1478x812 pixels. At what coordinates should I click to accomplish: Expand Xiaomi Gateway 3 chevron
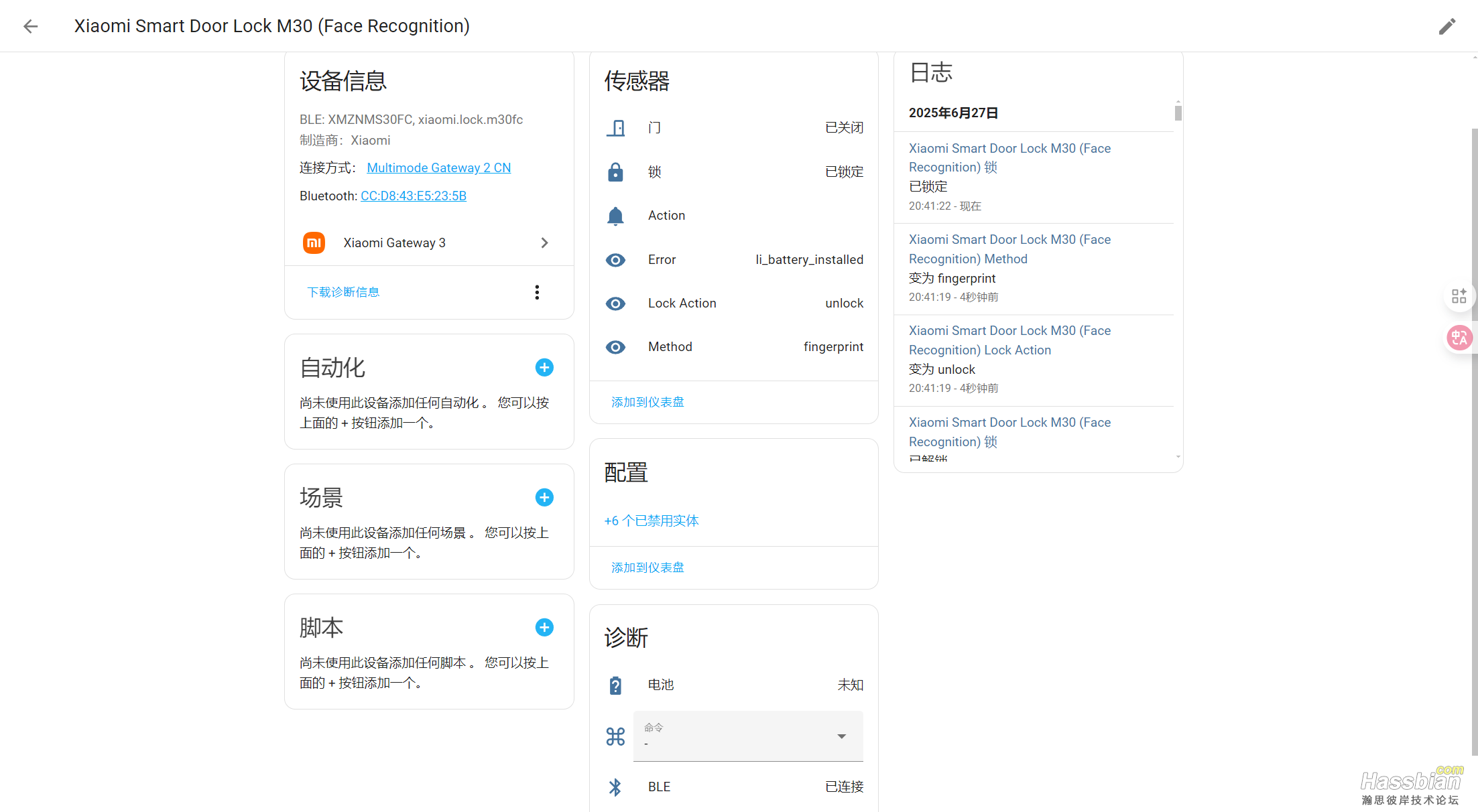click(544, 243)
